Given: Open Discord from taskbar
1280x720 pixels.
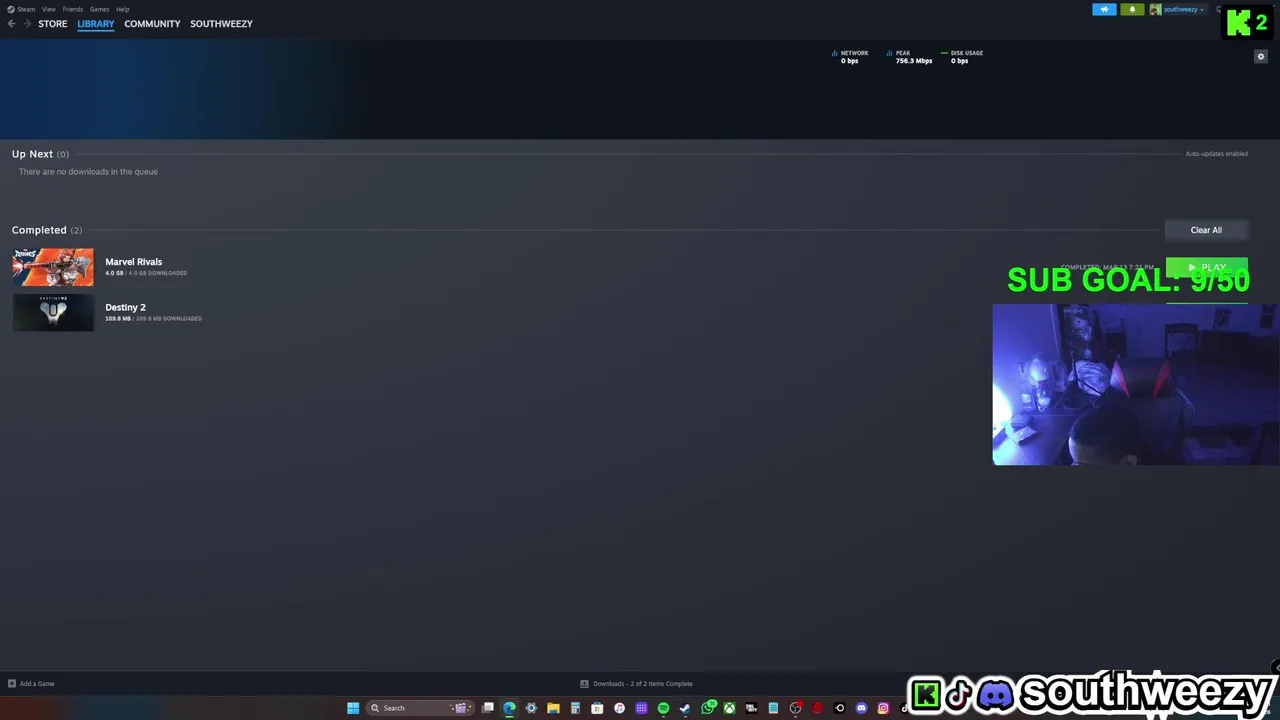Looking at the screenshot, I should [x=861, y=708].
